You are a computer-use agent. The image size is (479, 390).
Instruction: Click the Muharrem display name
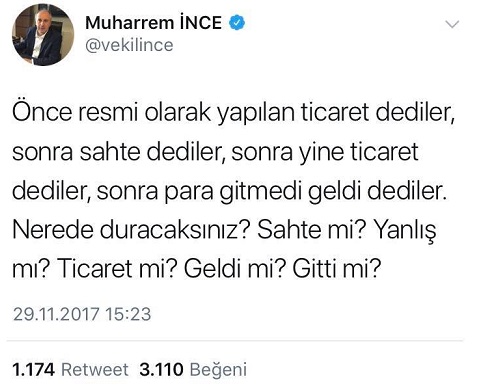pyautogui.click(x=130, y=23)
